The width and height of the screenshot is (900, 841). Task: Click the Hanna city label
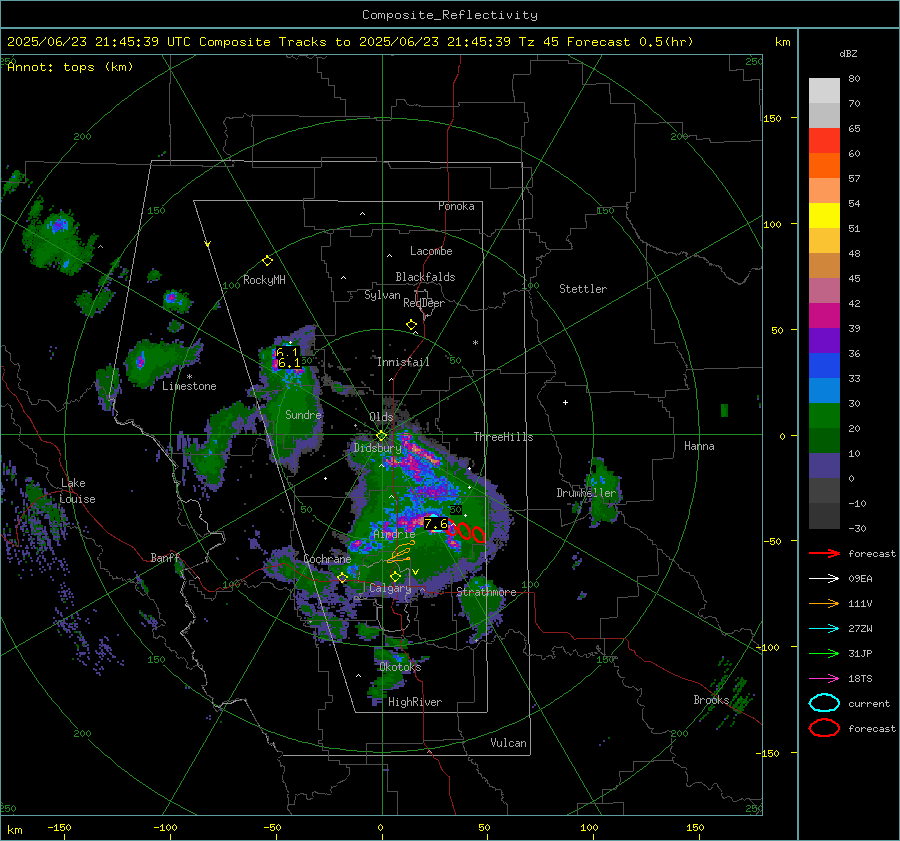click(699, 446)
